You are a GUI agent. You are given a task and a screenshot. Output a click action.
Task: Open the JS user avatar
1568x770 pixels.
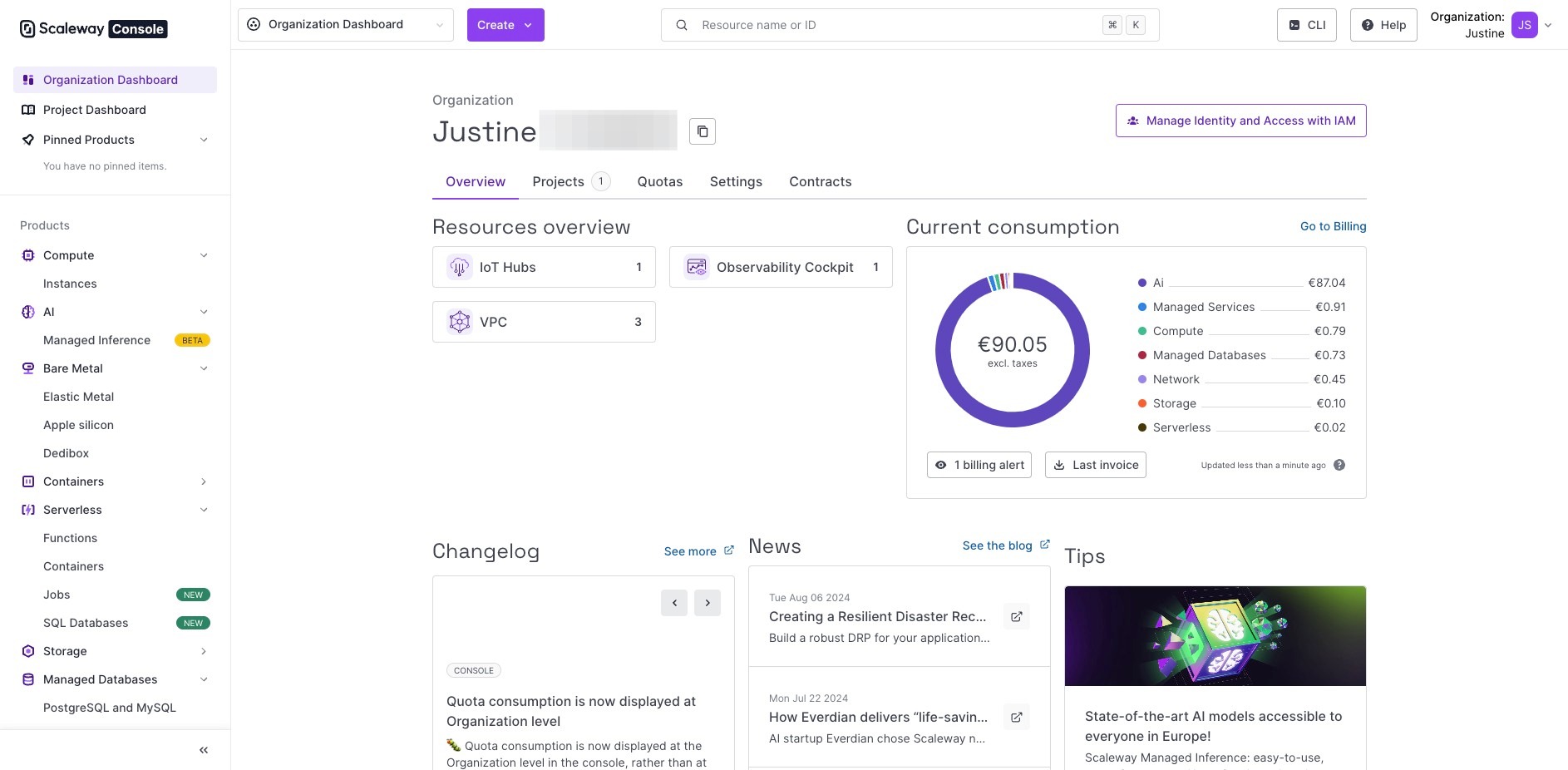coord(1525,25)
